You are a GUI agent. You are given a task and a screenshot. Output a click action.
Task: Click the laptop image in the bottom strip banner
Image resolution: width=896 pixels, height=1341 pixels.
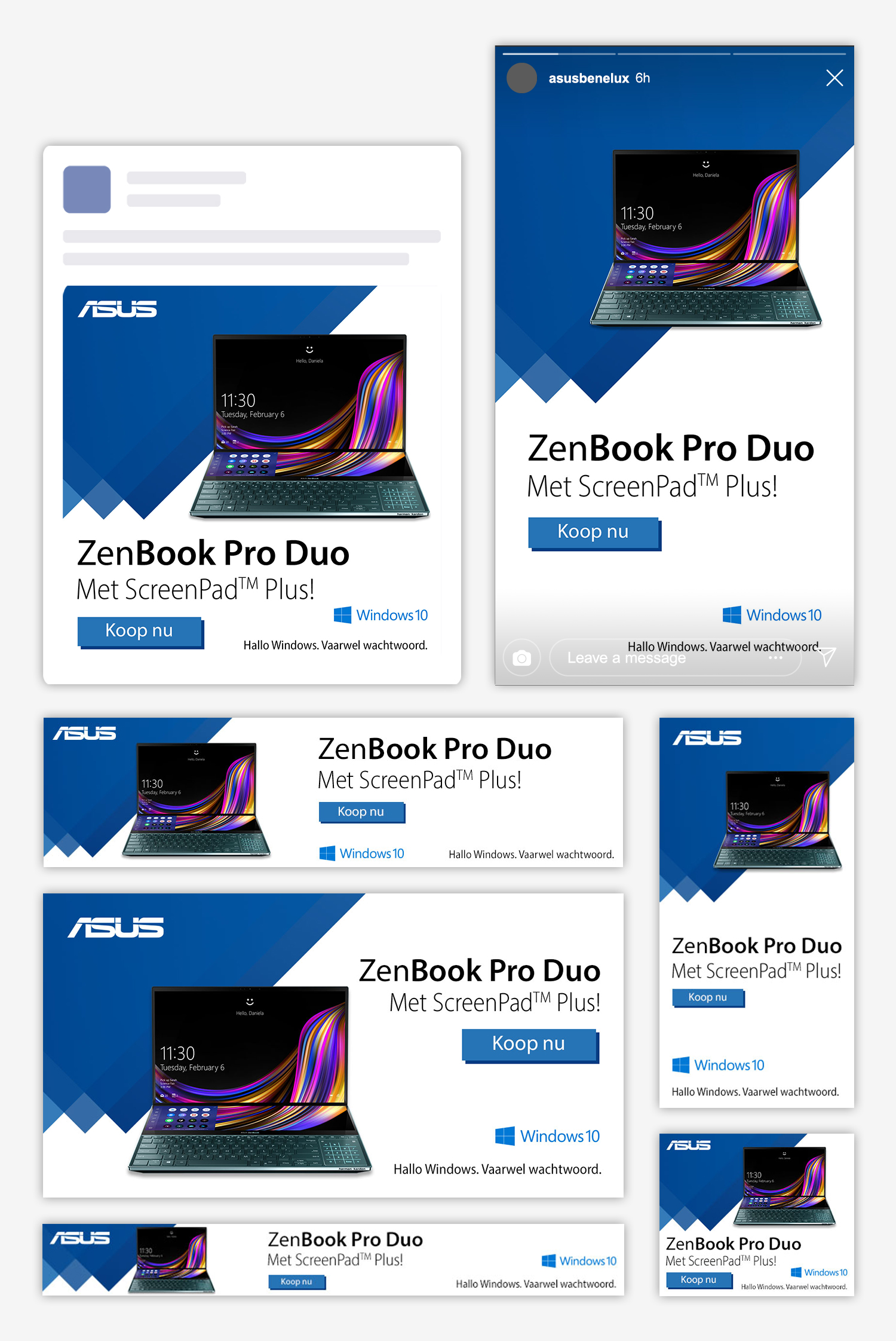pyautogui.click(x=171, y=1259)
